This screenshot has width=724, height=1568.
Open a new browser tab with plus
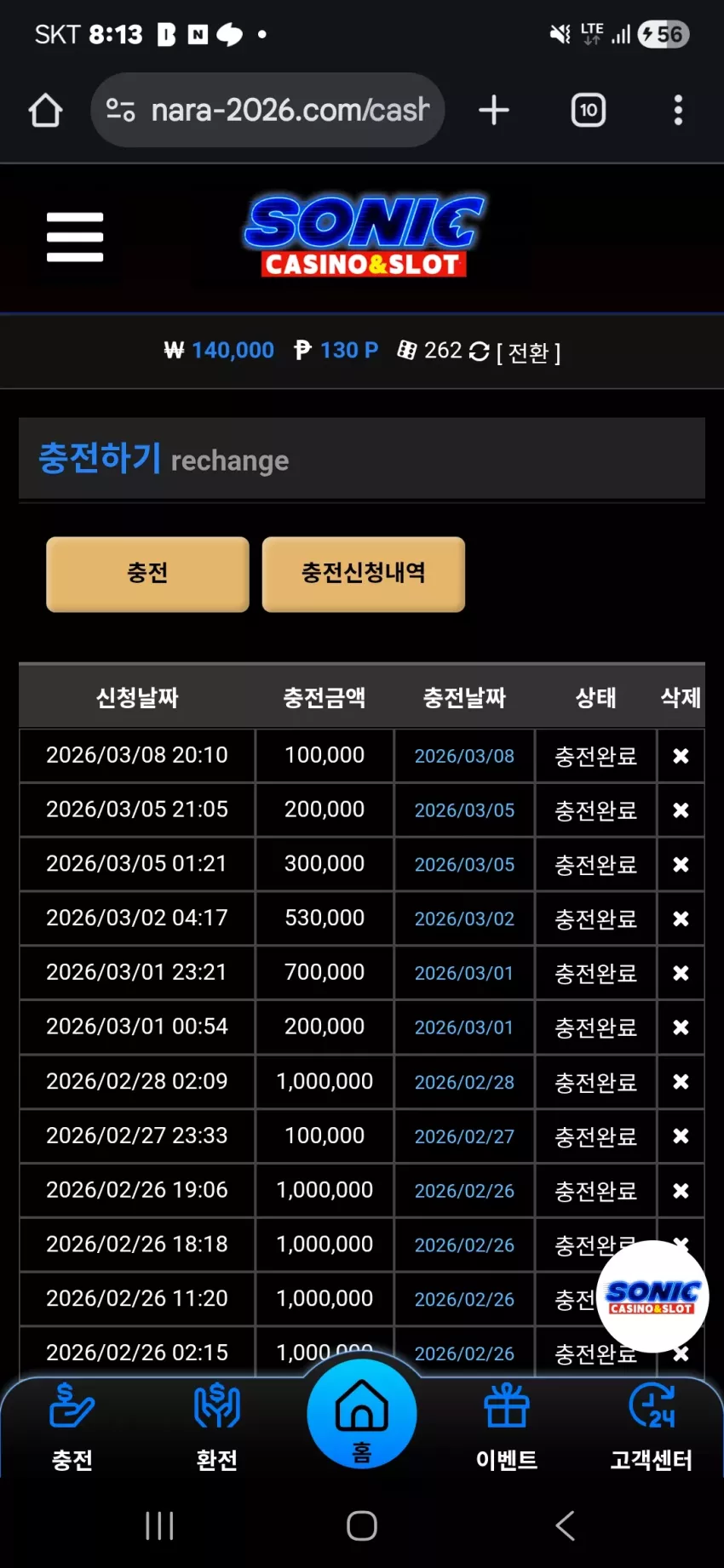(x=494, y=110)
